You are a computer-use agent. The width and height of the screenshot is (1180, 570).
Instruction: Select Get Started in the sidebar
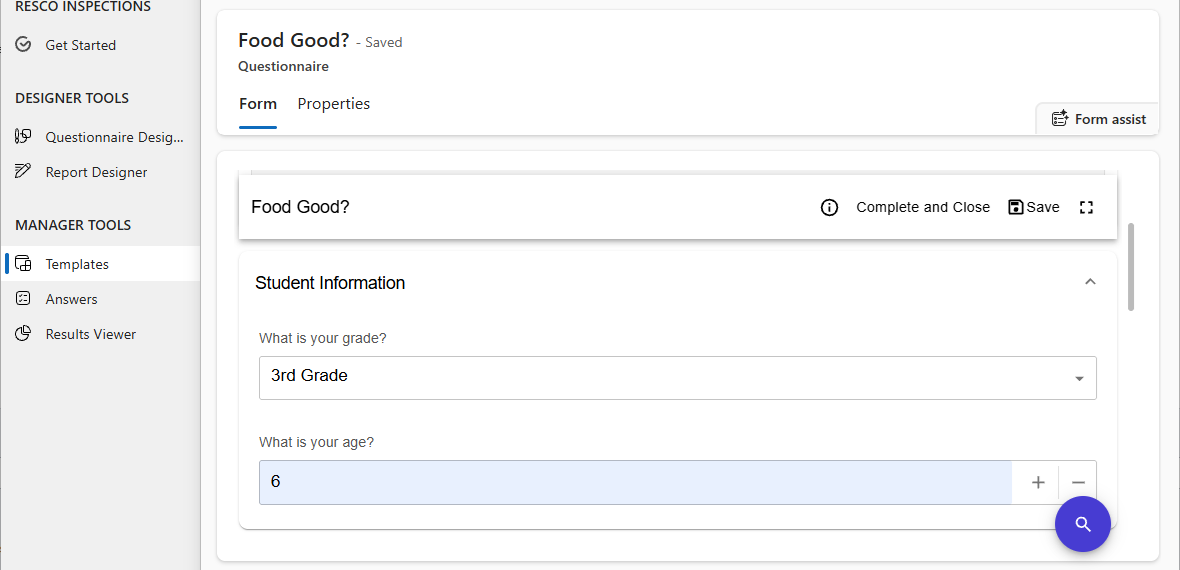pos(80,45)
